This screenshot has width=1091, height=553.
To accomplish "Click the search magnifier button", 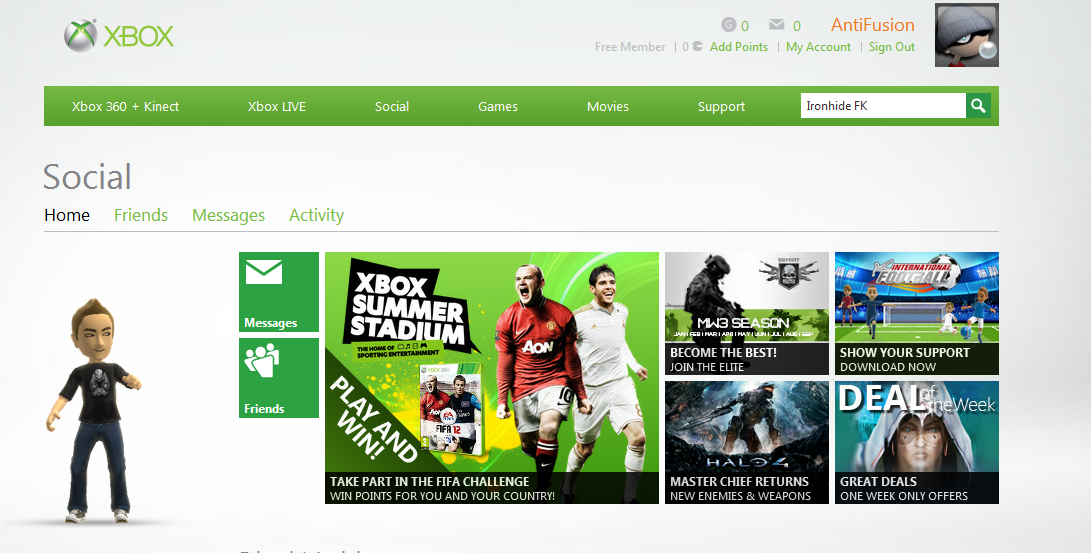I will (x=978, y=106).
